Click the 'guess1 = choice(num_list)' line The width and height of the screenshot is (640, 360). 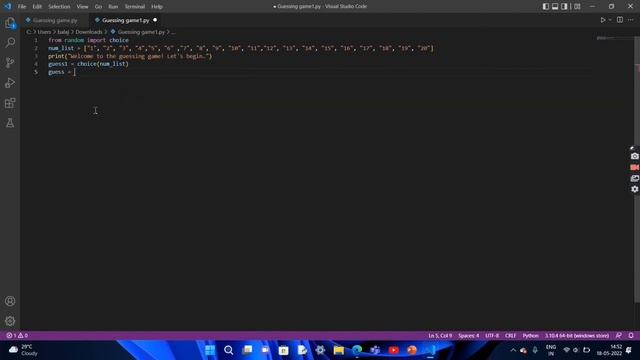coord(88,64)
